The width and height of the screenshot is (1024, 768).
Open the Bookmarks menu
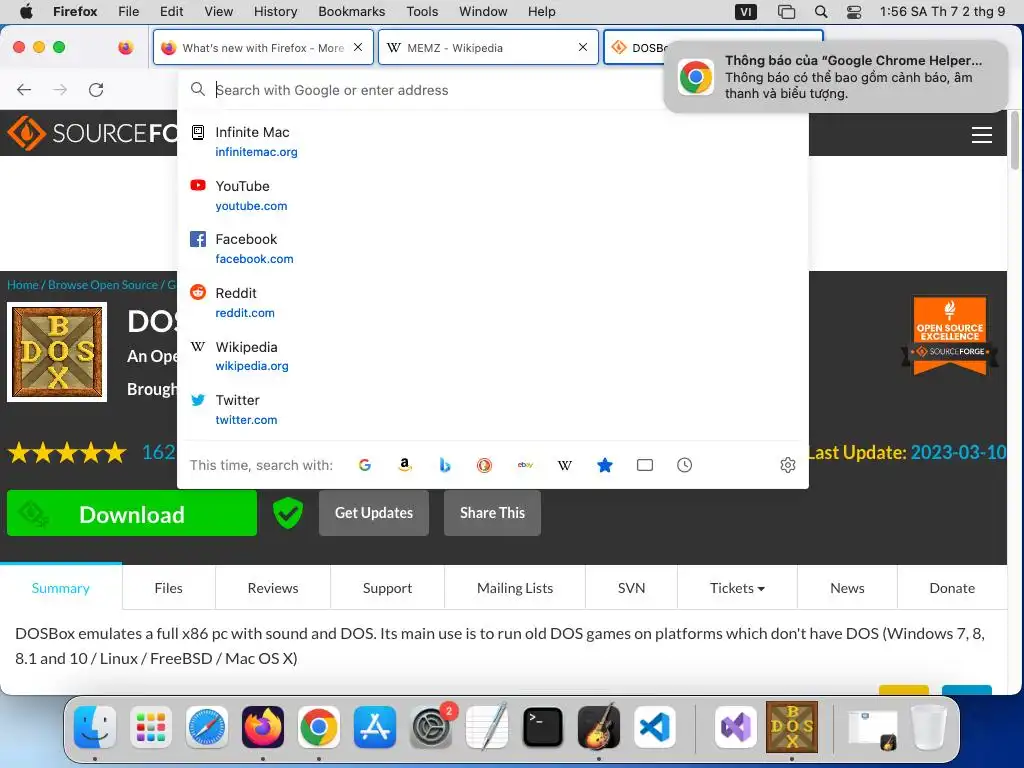click(351, 11)
